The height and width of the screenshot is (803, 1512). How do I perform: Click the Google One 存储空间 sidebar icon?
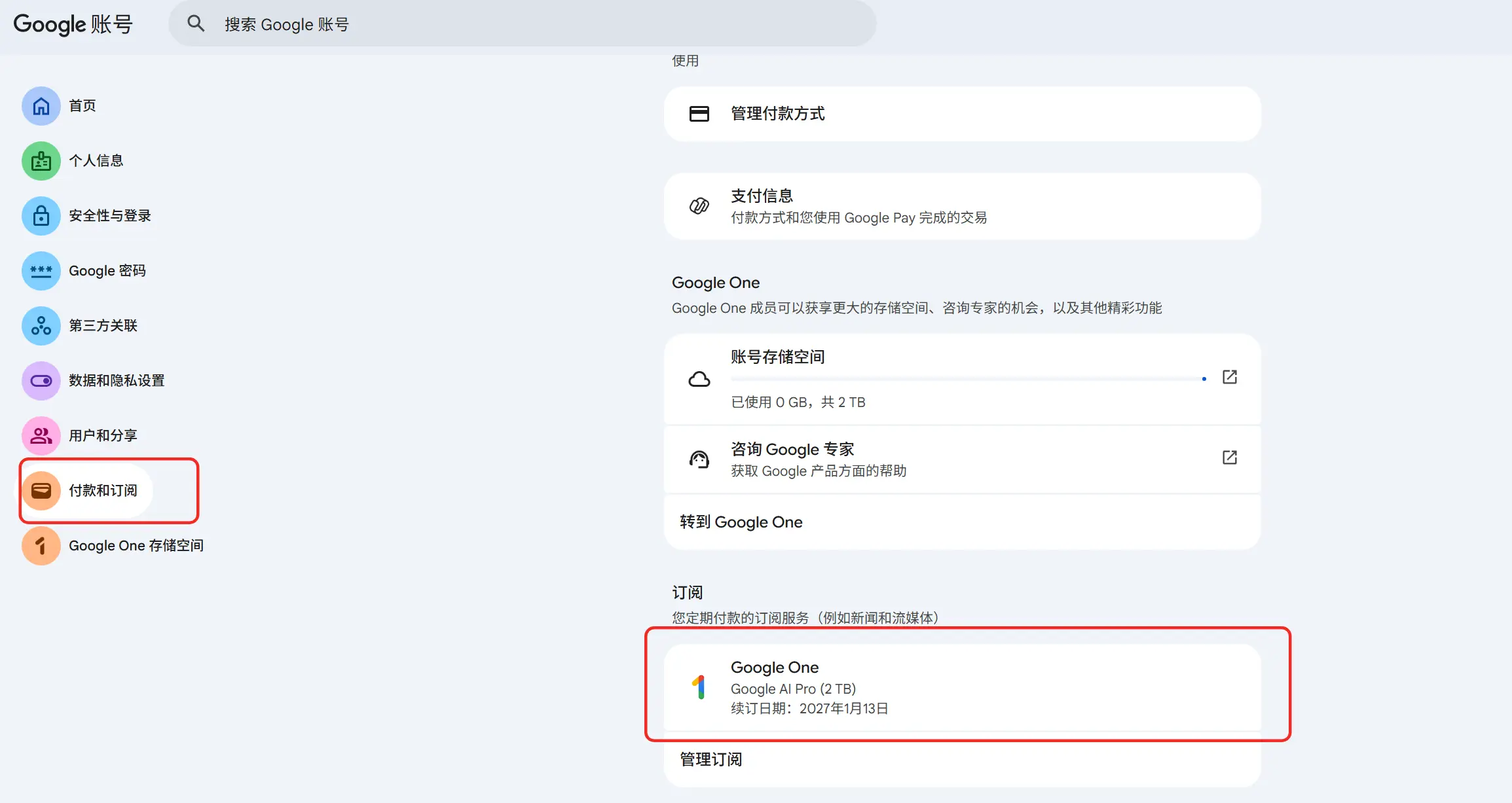tap(41, 546)
